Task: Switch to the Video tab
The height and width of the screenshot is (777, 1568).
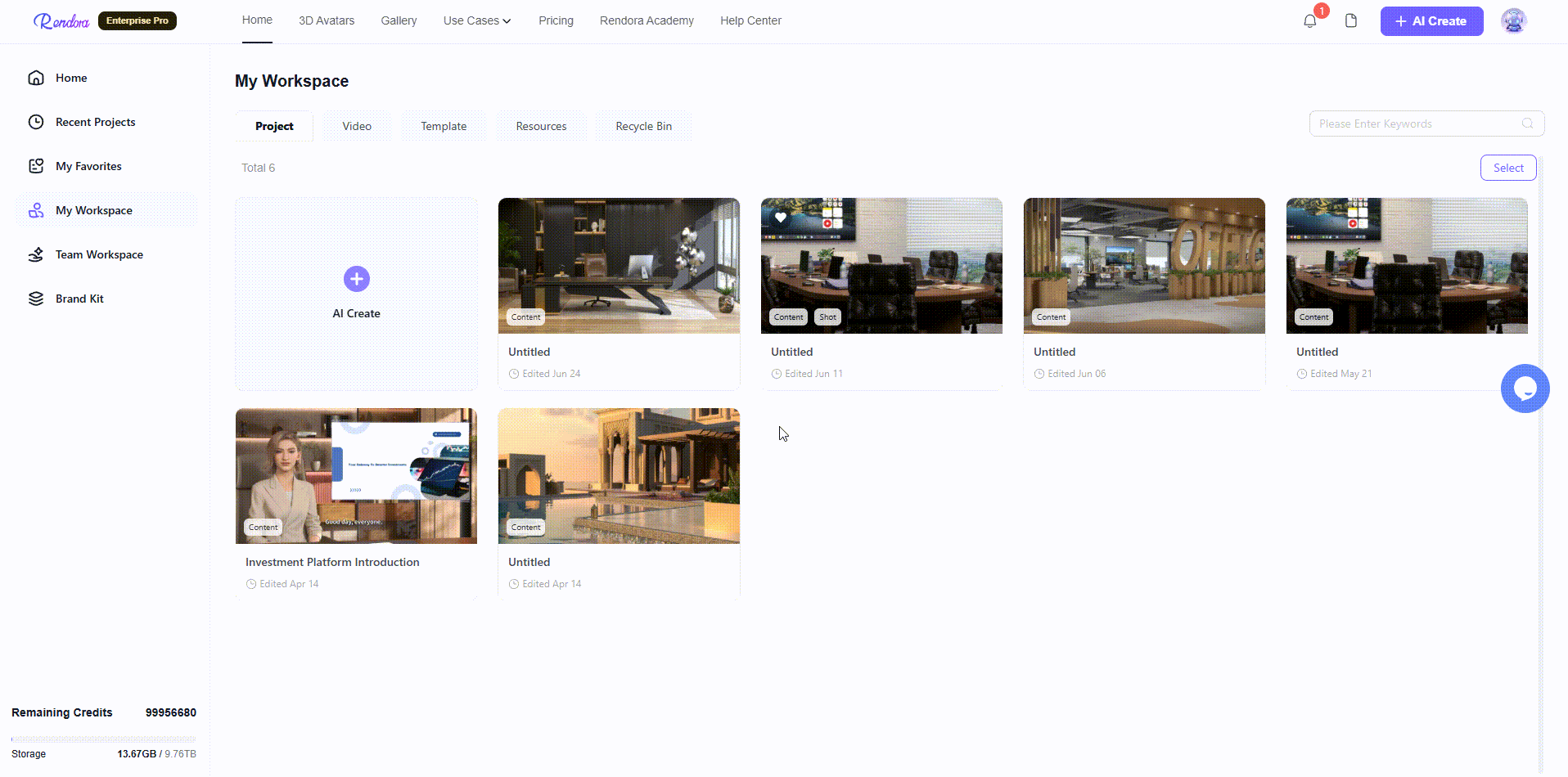Action: (357, 126)
